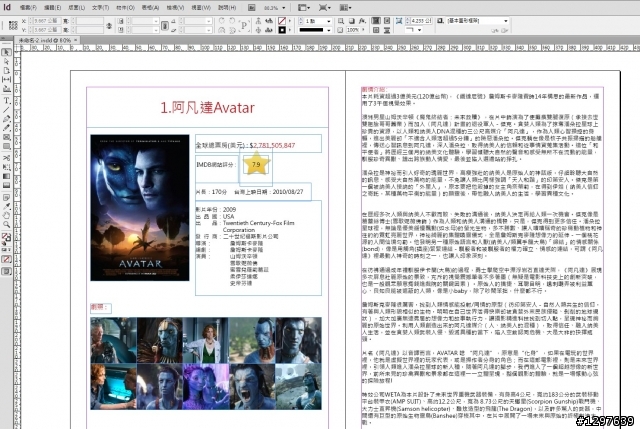Image resolution: width=640 pixels, height=429 pixels.
Task: Click the 7.9 star rating graphic
Action: pyautogui.click(x=256, y=164)
